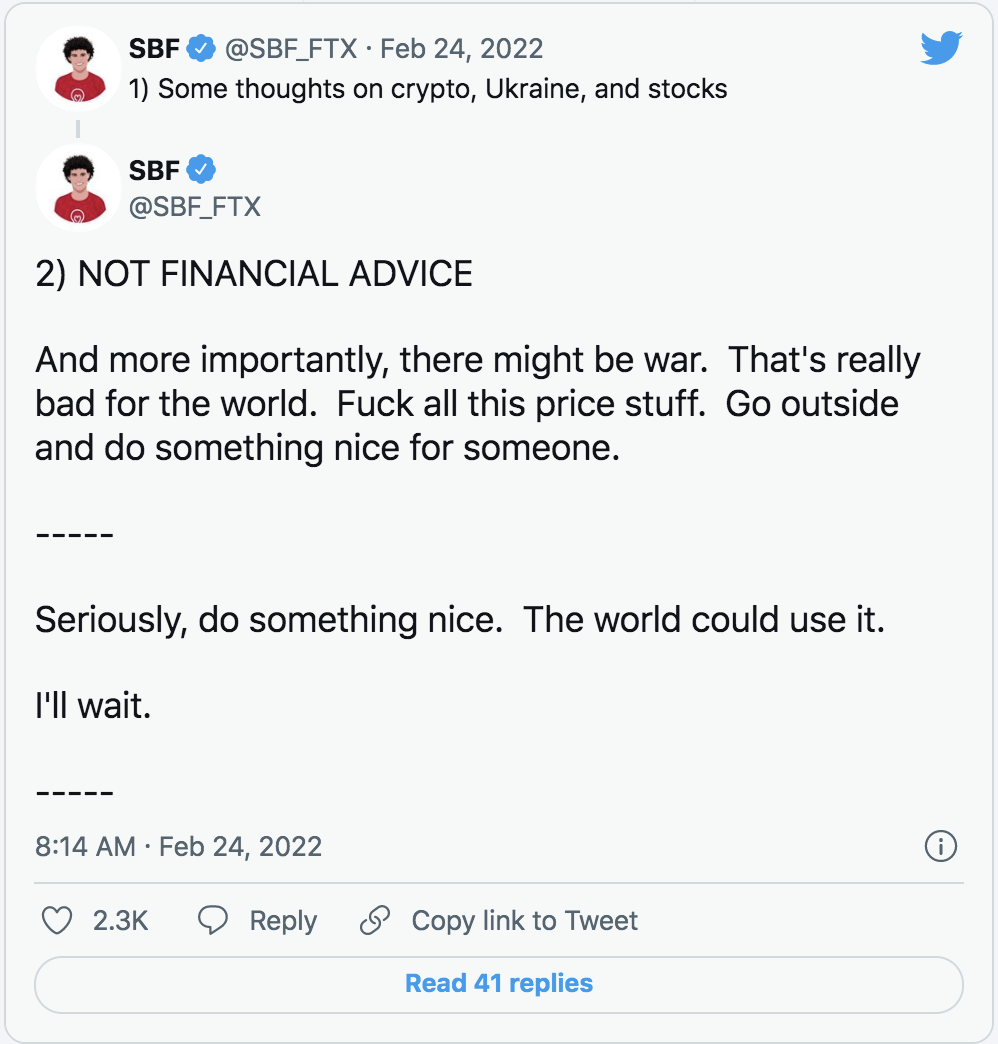
Task: Click the Reply text label
Action: click(x=283, y=920)
